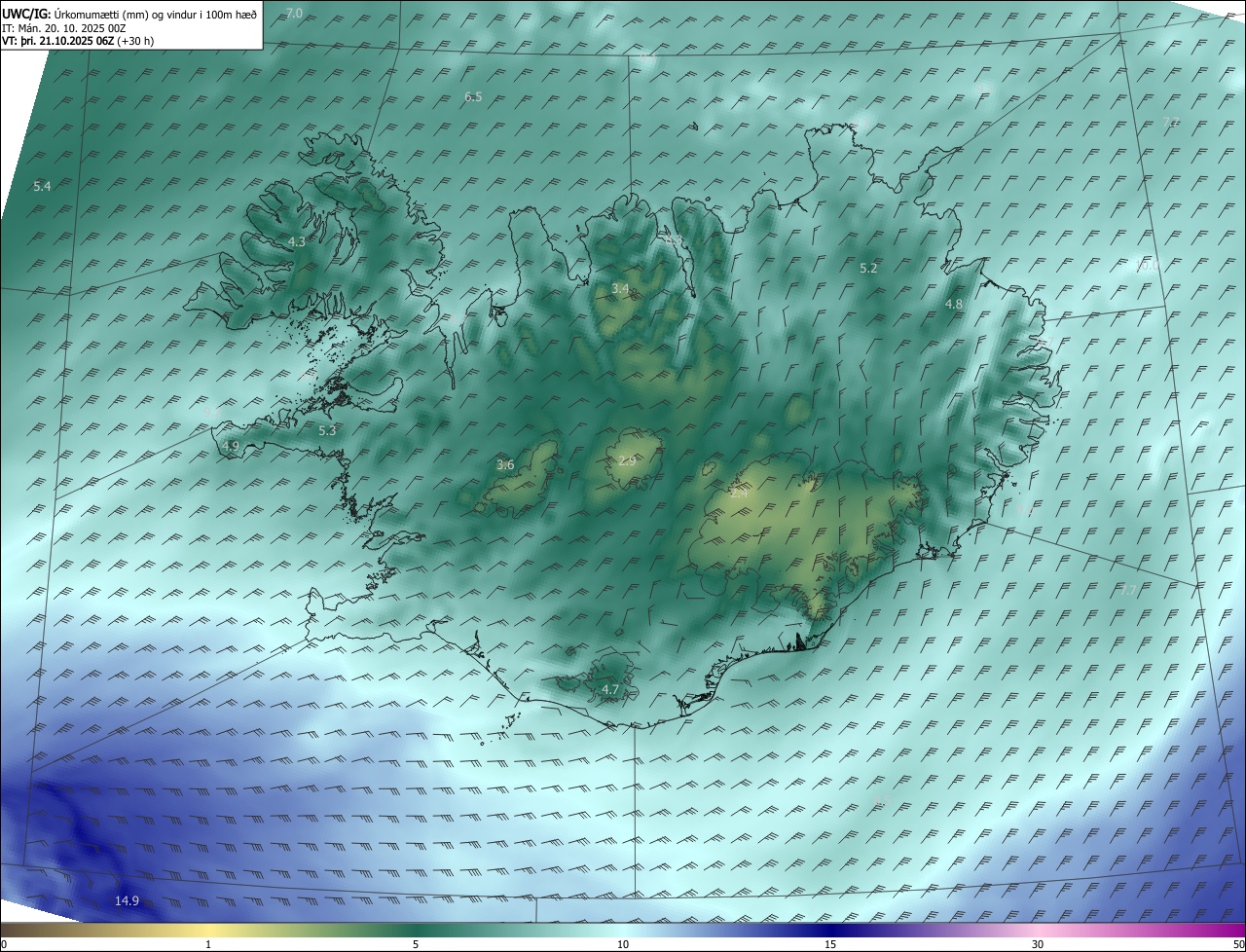Click the 4.7 value near the south coast
The height and width of the screenshot is (952, 1246).
tap(610, 690)
